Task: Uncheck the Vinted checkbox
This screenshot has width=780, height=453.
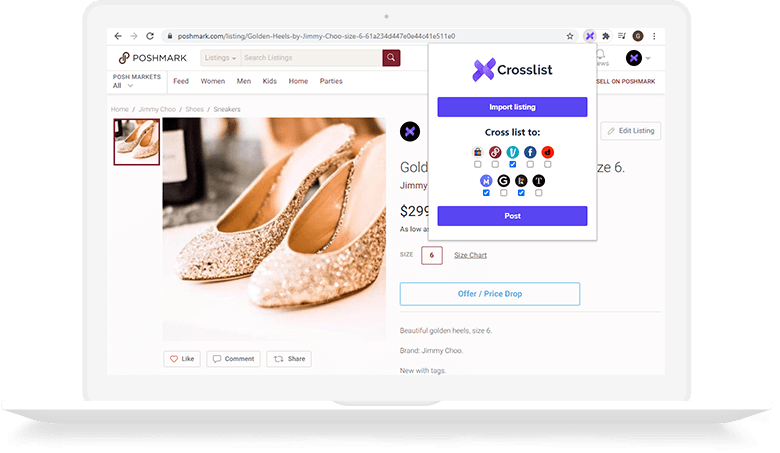Action: [512, 165]
